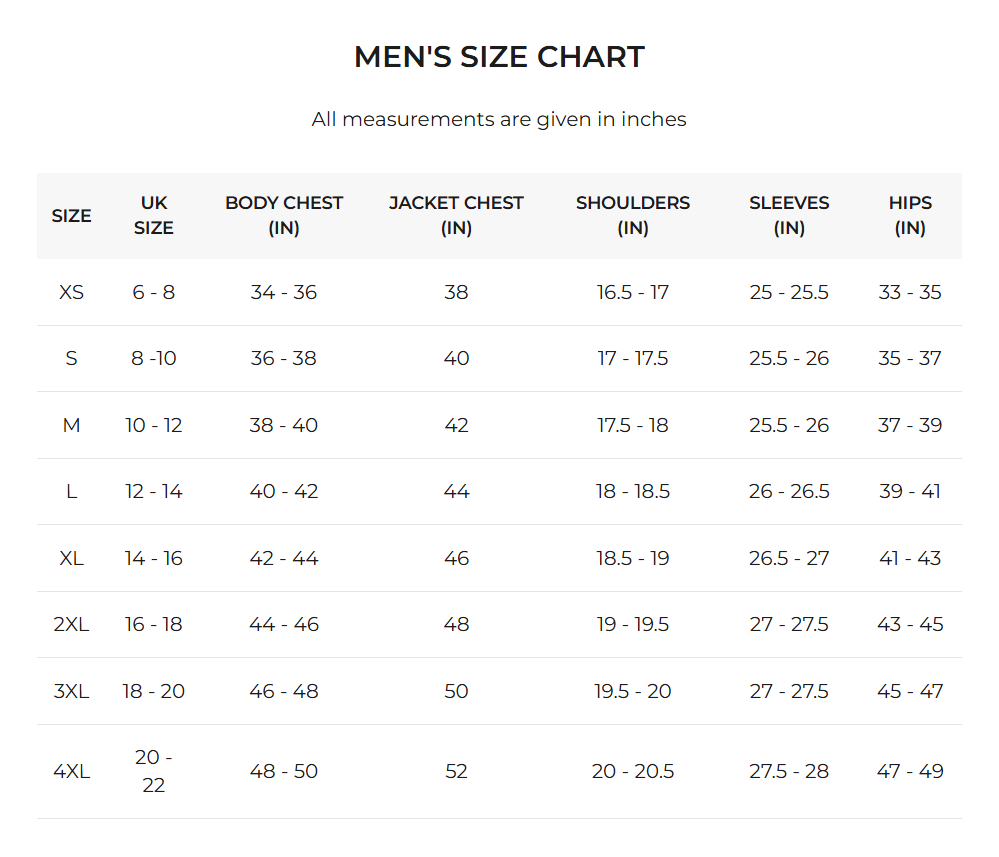Click the MEN'S SIZE CHART heading
The image size is (999, 857).
499,57
